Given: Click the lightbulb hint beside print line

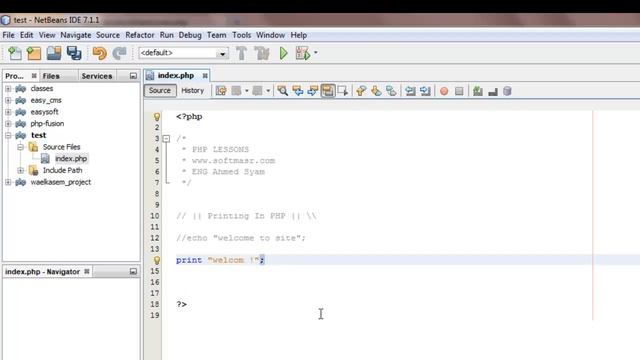Looking at the screenshot, I should tap(157, 260).
